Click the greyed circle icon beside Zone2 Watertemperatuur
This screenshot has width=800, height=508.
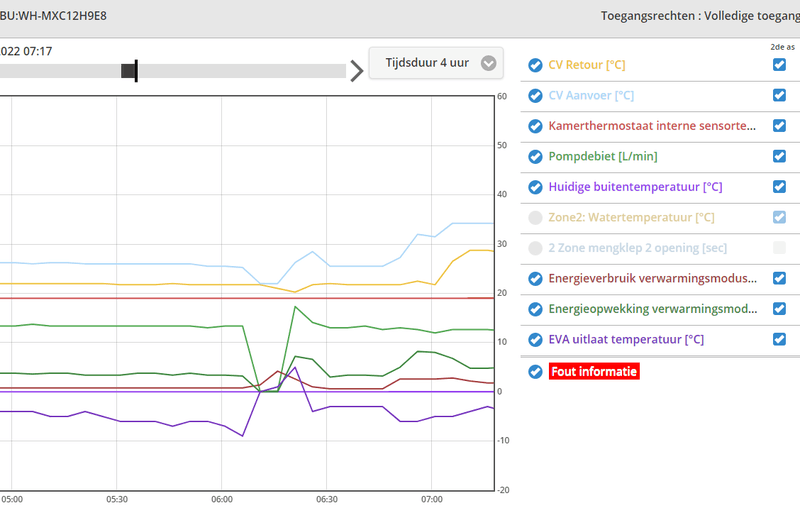tap(536, 217)
